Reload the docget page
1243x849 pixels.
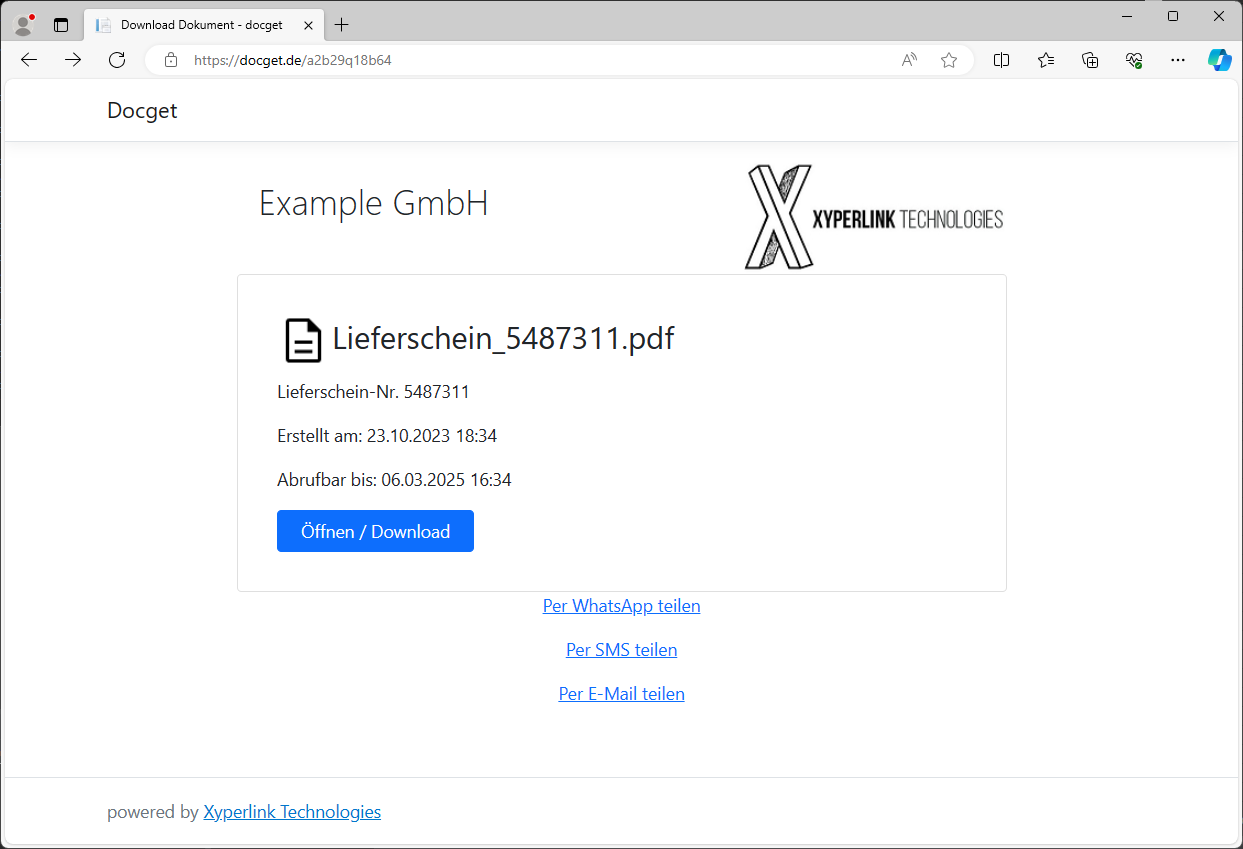point(117,60)
